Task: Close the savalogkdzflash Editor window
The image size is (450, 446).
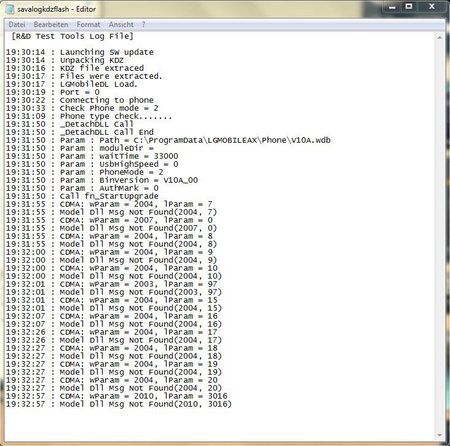Action: point(431,7)
